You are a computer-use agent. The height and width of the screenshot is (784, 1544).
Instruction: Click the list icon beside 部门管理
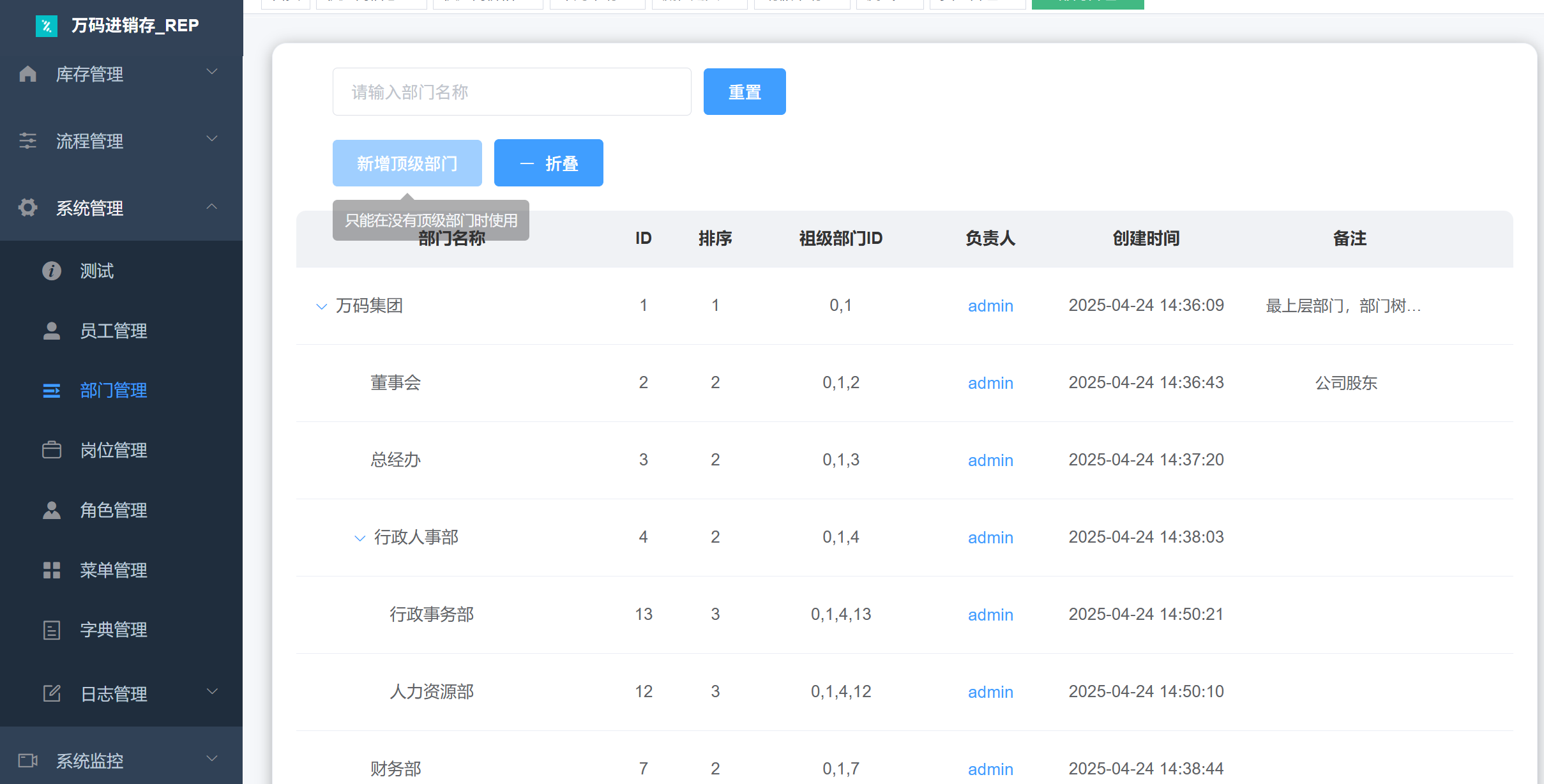(x=52, y=391)
